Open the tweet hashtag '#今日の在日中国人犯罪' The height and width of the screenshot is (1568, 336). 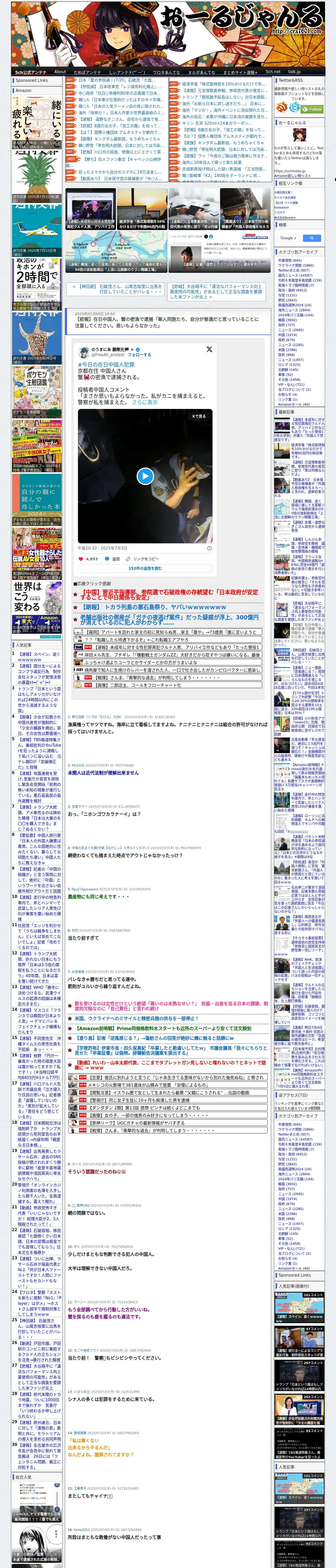tap(106, 365)
